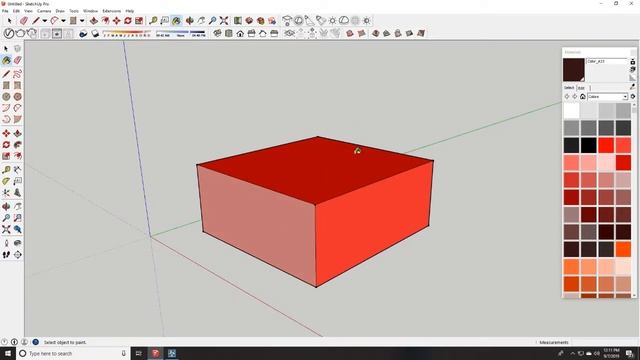Image resolution: width=640 pixels, height=360 pixels.
Task: Choose the Rotated Rectangle tool in left palette
Action: [x=18, y=85]
